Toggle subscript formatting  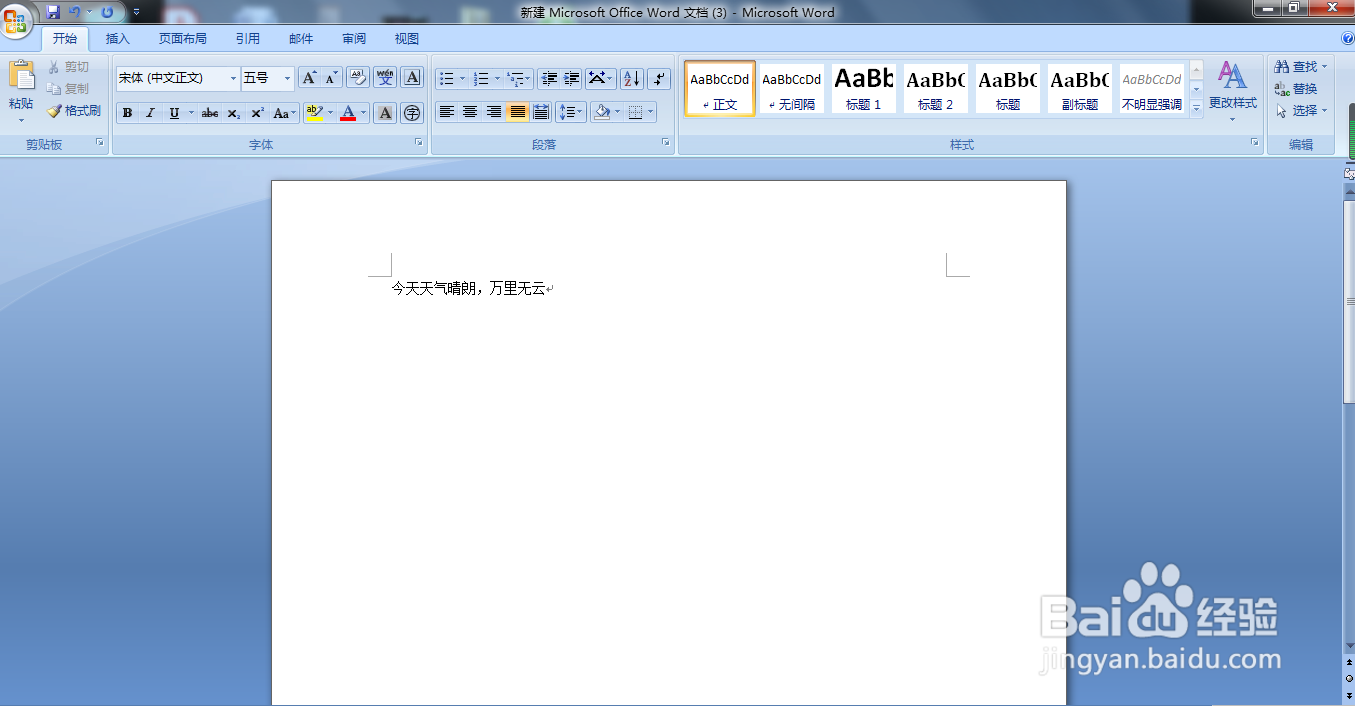coord(233,113)
